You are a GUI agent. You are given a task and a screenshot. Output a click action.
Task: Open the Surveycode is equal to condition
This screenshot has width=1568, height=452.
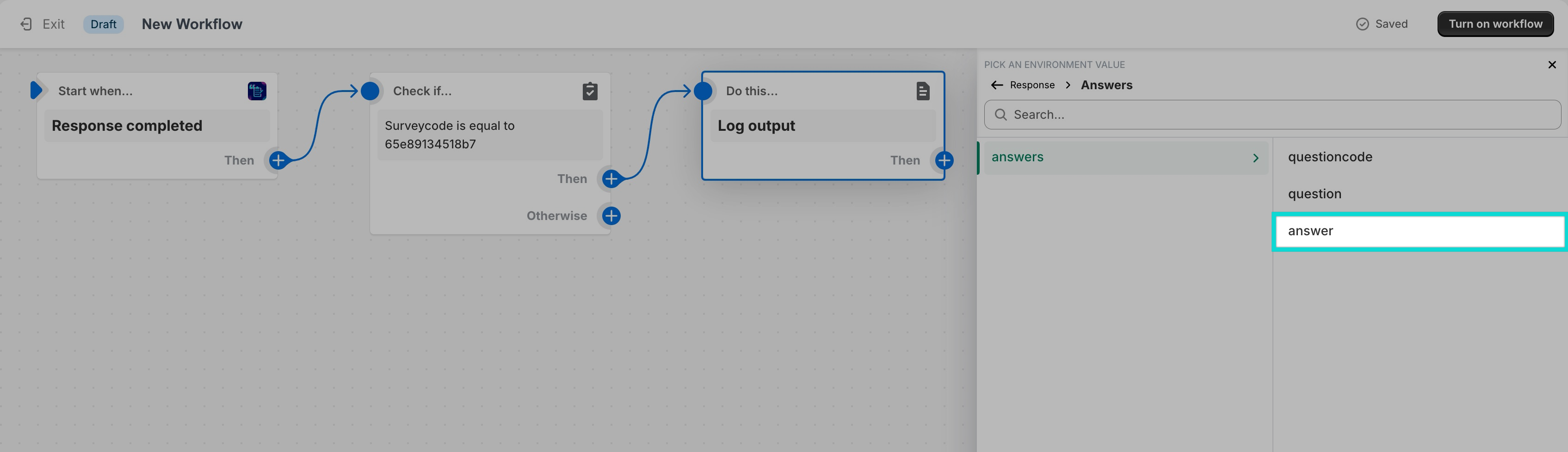490,134
